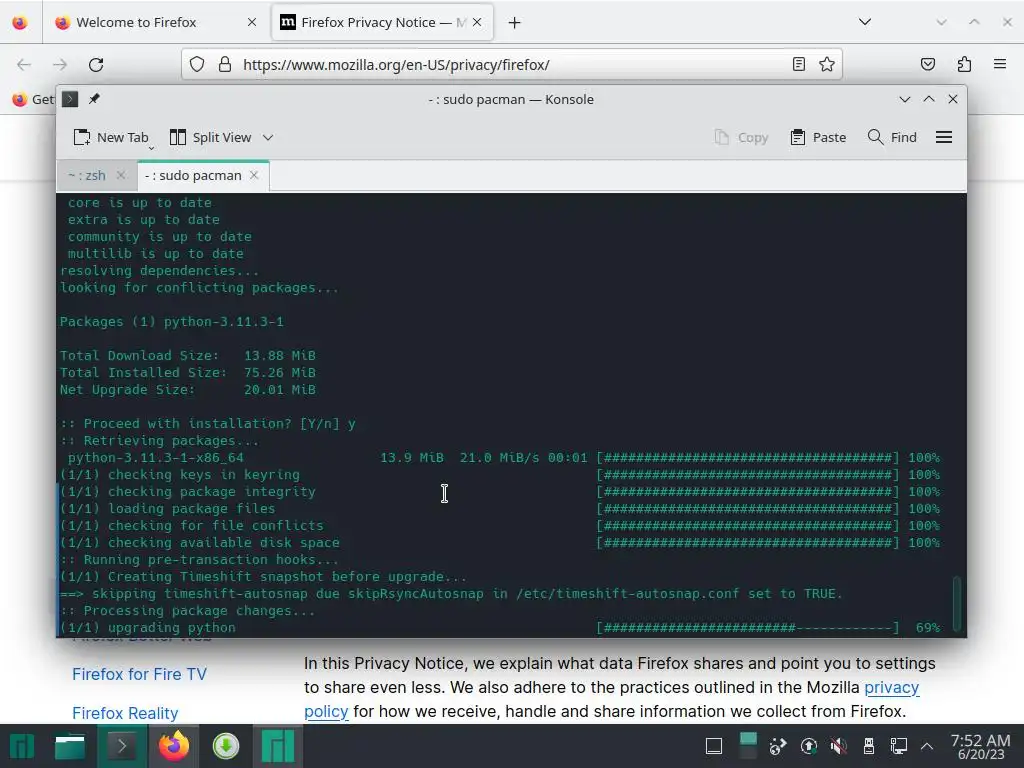1024x768 pixels.
Task: Close the Welcome to Firefox tab
Action: 252,22
